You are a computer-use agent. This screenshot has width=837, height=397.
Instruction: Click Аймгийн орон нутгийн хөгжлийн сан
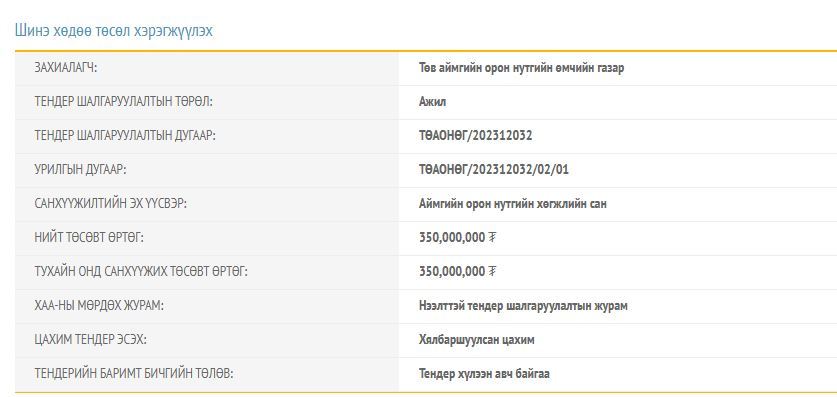[x=512, y=204]
